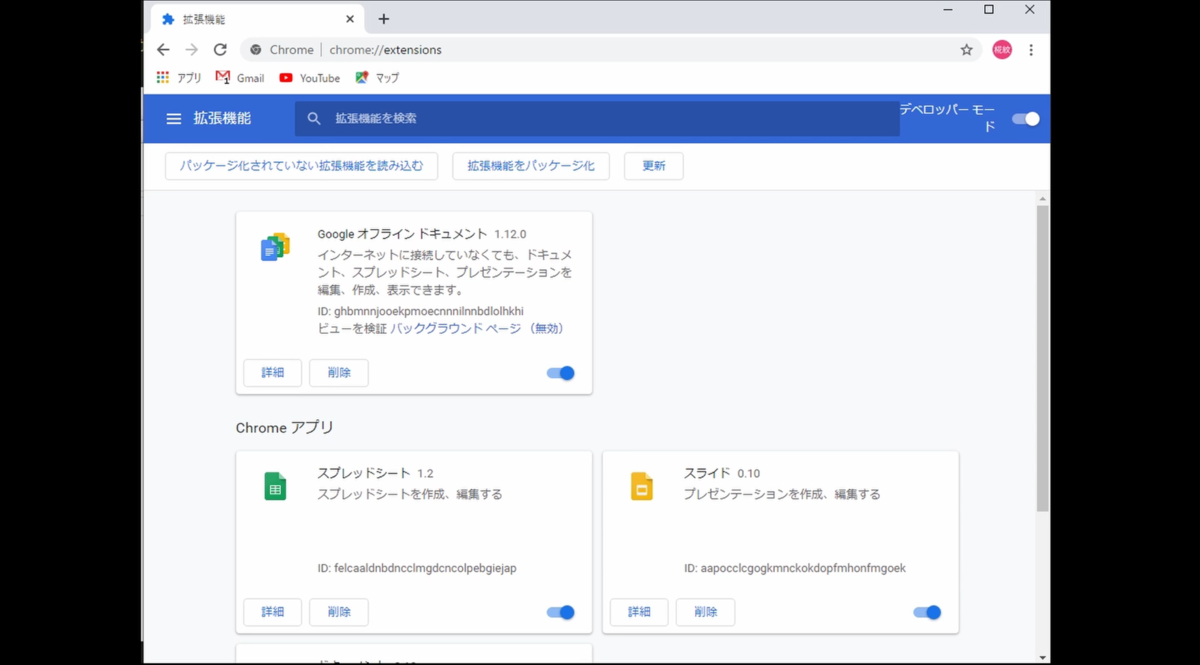Disable the スライド Chrome app

[x=925, y=612]
